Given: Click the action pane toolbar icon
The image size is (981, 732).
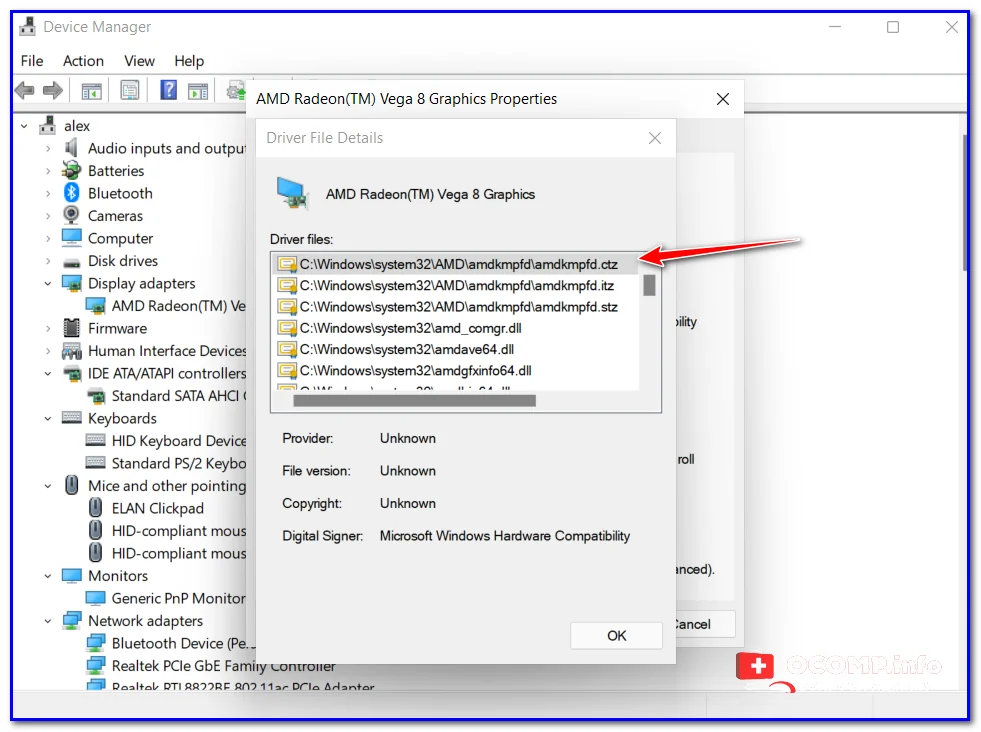Looking at the screenshot, I should pos(198,91).
